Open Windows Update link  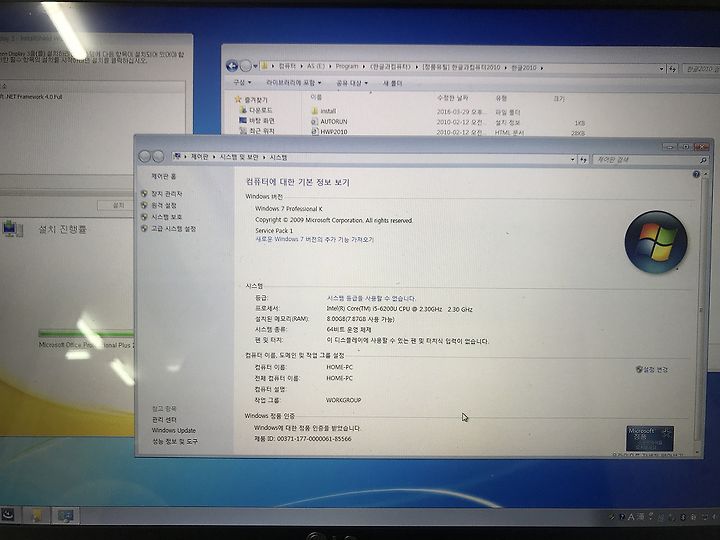coord(174,431)
